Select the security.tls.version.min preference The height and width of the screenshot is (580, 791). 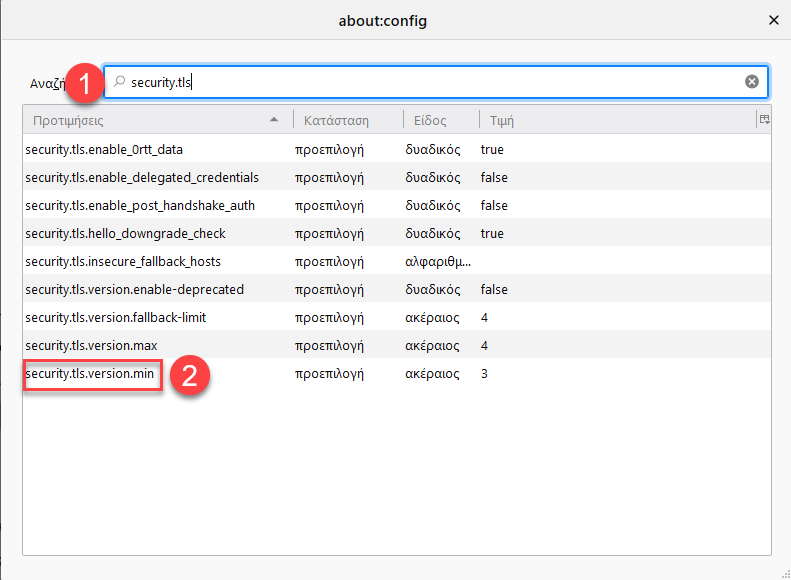[89, 374]
